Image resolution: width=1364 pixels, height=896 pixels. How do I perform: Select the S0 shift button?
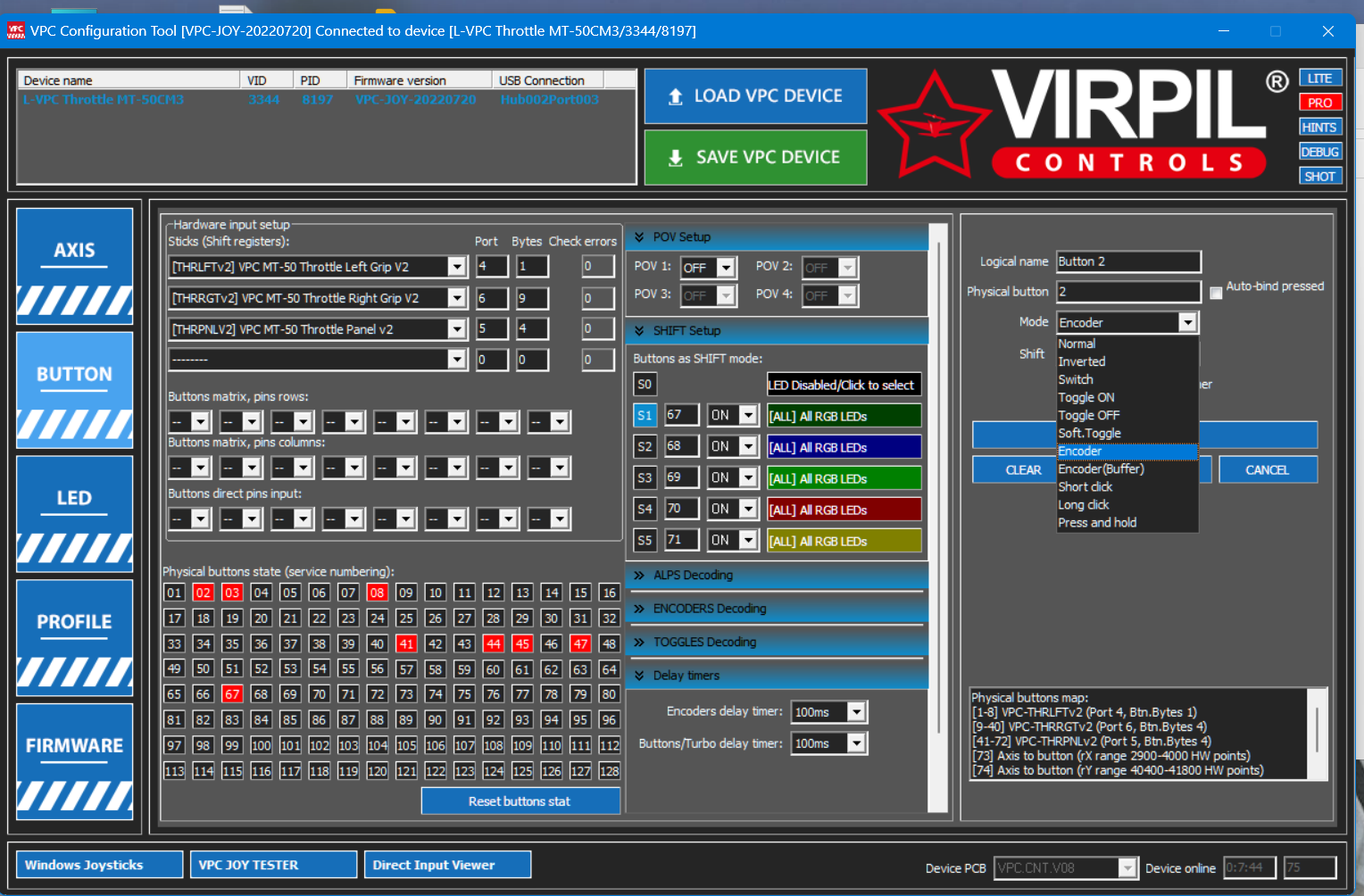[645, 385]
